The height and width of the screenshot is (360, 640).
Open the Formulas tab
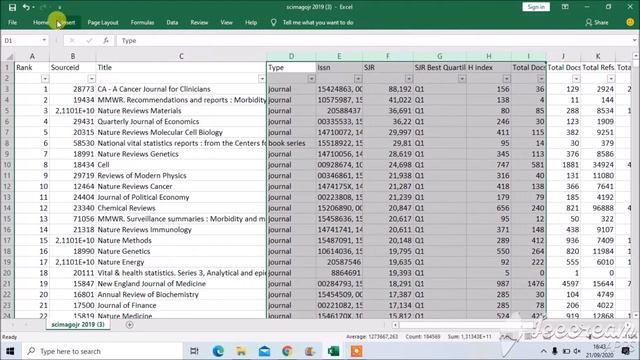(x=142, y=22)
